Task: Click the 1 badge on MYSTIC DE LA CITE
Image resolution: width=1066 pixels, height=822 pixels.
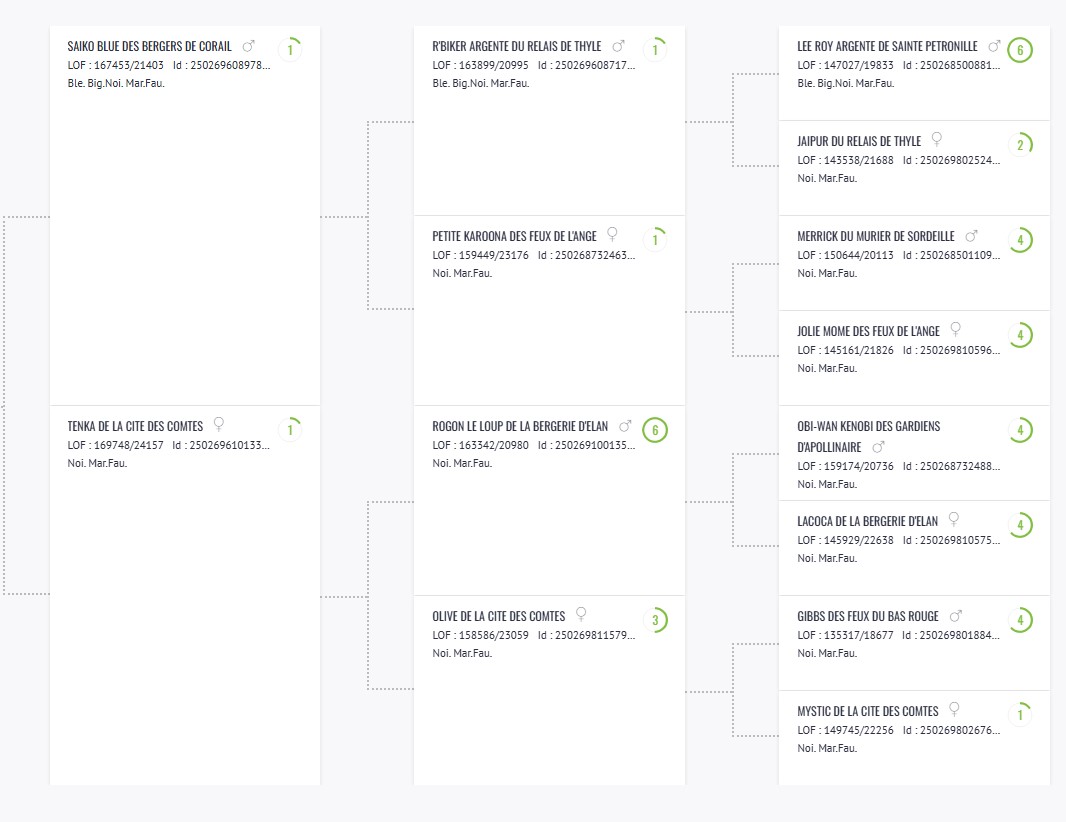Action: point(1020,715)
